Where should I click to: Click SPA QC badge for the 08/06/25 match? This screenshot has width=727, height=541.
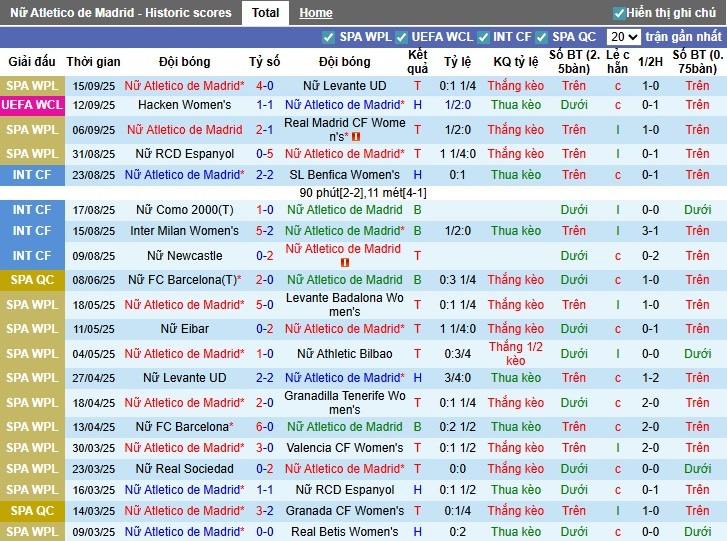coord(32,280)
